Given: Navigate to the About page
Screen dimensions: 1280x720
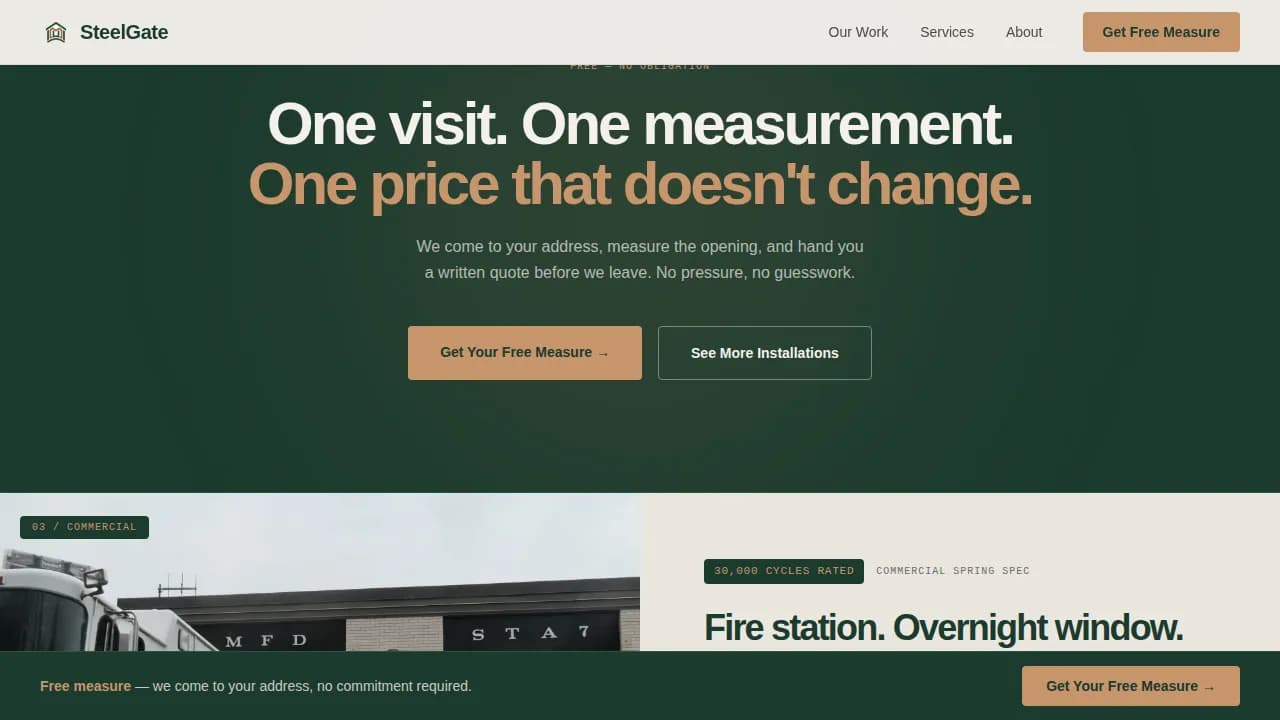Looking at the screenshot, I should (1024, 32).
